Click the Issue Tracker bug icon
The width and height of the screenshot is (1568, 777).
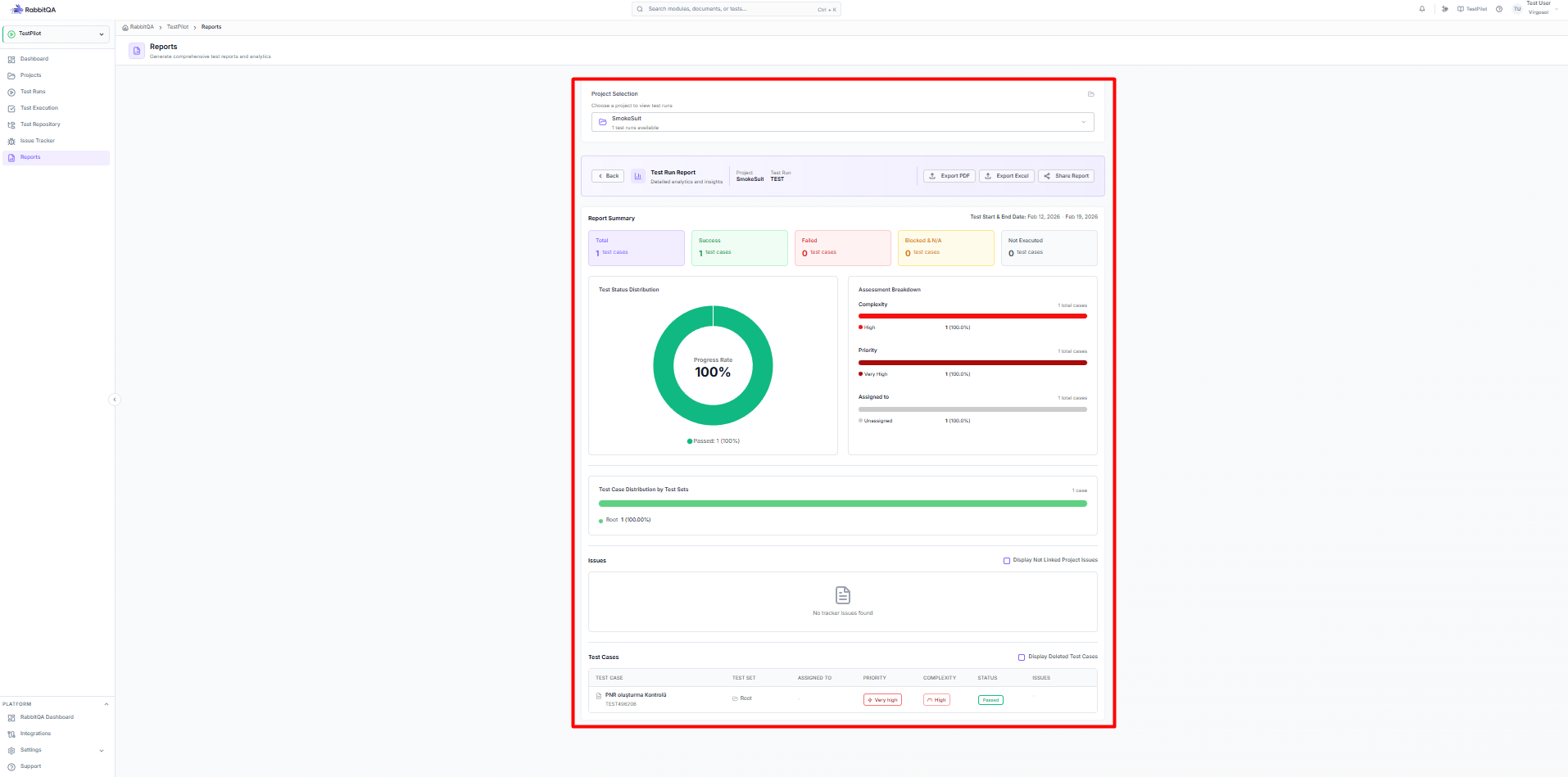coord(11,141)
